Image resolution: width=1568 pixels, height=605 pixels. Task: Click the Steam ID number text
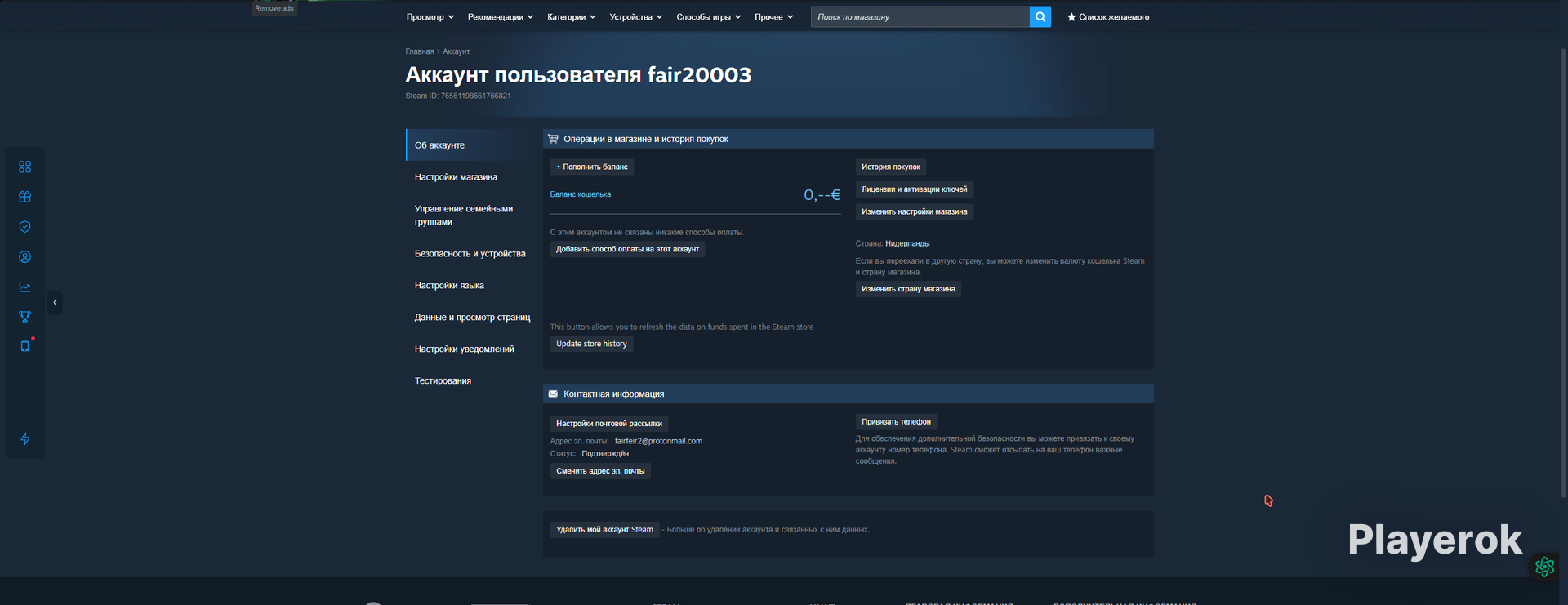tap(476, 96)
